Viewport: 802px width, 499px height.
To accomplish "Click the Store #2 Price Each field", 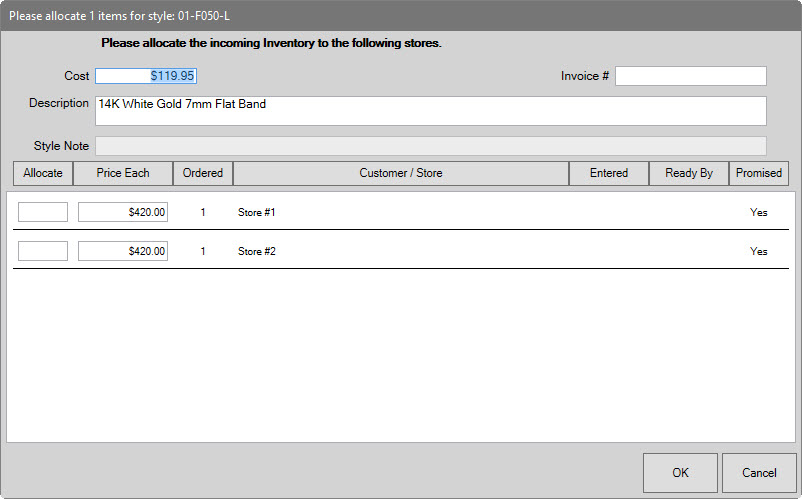I will [x=123, y=251].
